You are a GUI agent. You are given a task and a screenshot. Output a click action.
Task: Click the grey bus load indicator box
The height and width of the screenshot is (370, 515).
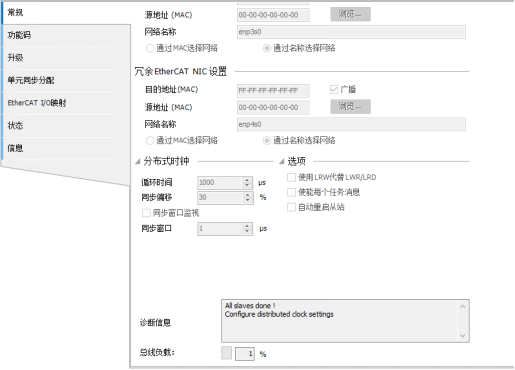226,353
